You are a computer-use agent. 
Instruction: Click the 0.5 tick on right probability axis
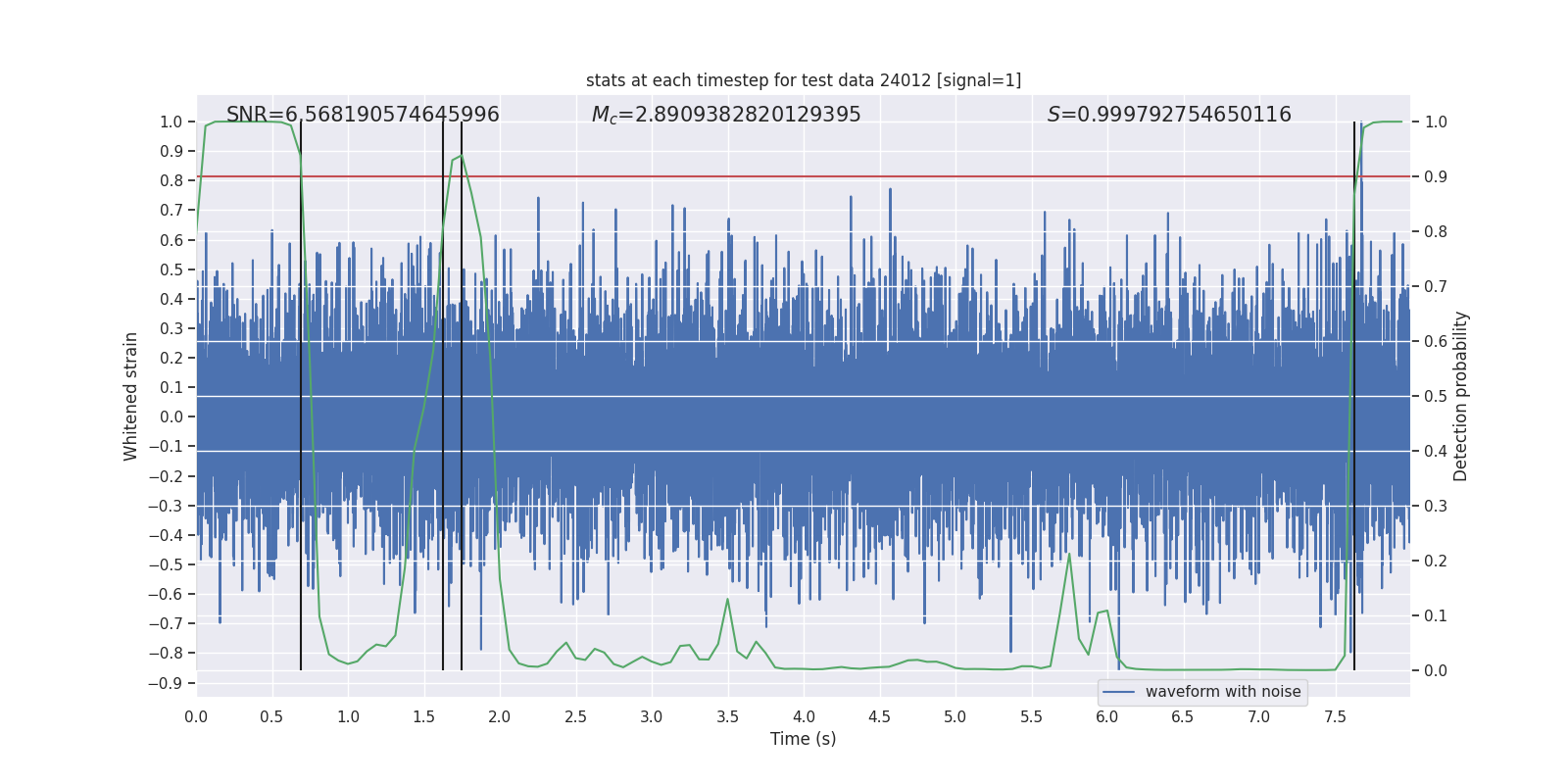[x=1436, y=397]
